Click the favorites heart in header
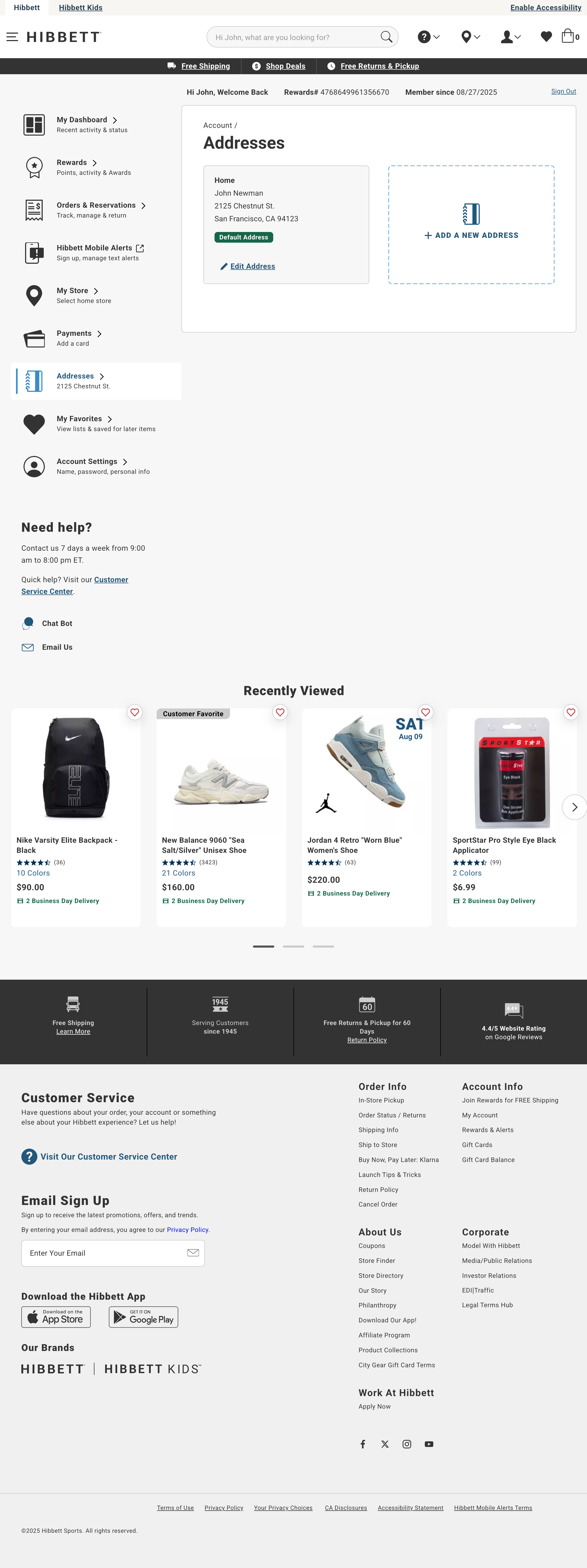This screenshot has width=587, height=1568. coord(546,37)
